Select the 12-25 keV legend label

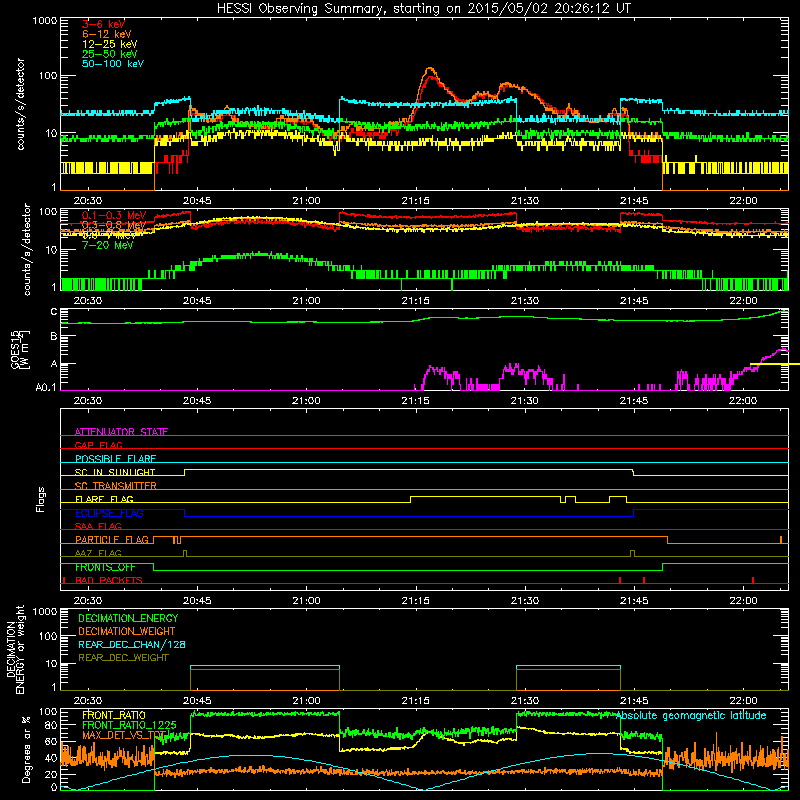[110, 44]
